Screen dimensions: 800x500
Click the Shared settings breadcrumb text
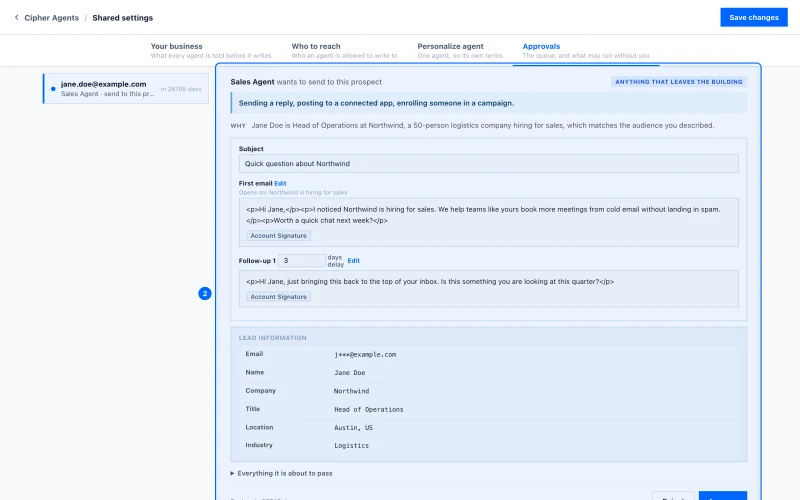(122, 18)
